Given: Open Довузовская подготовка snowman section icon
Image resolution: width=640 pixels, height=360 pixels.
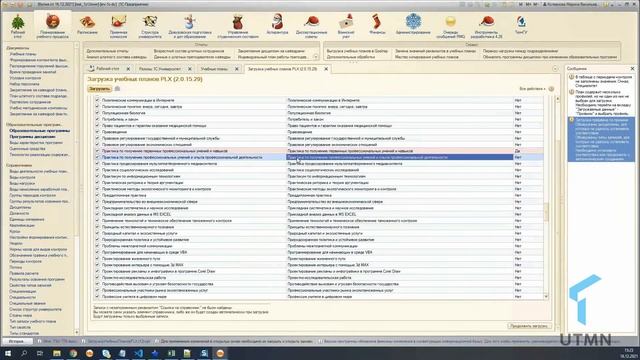Looking at the screenshot, I should click(189, 25).
